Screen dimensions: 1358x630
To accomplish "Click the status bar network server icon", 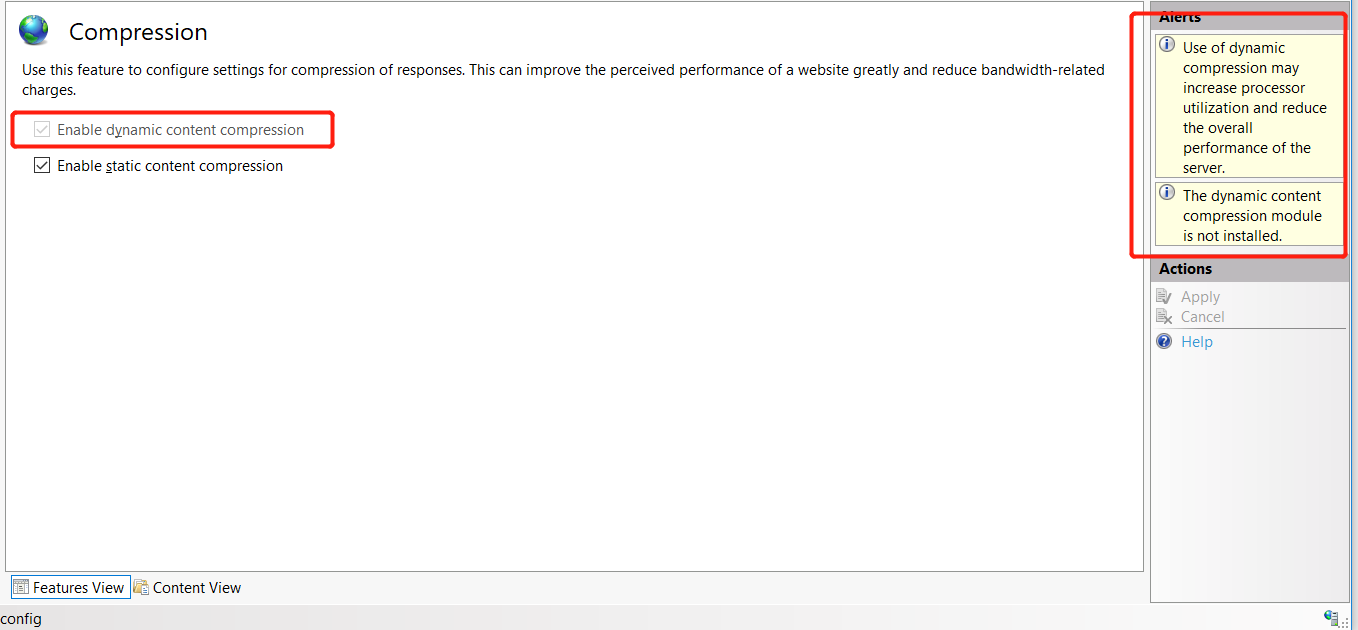I will [x=1331, y=618].
